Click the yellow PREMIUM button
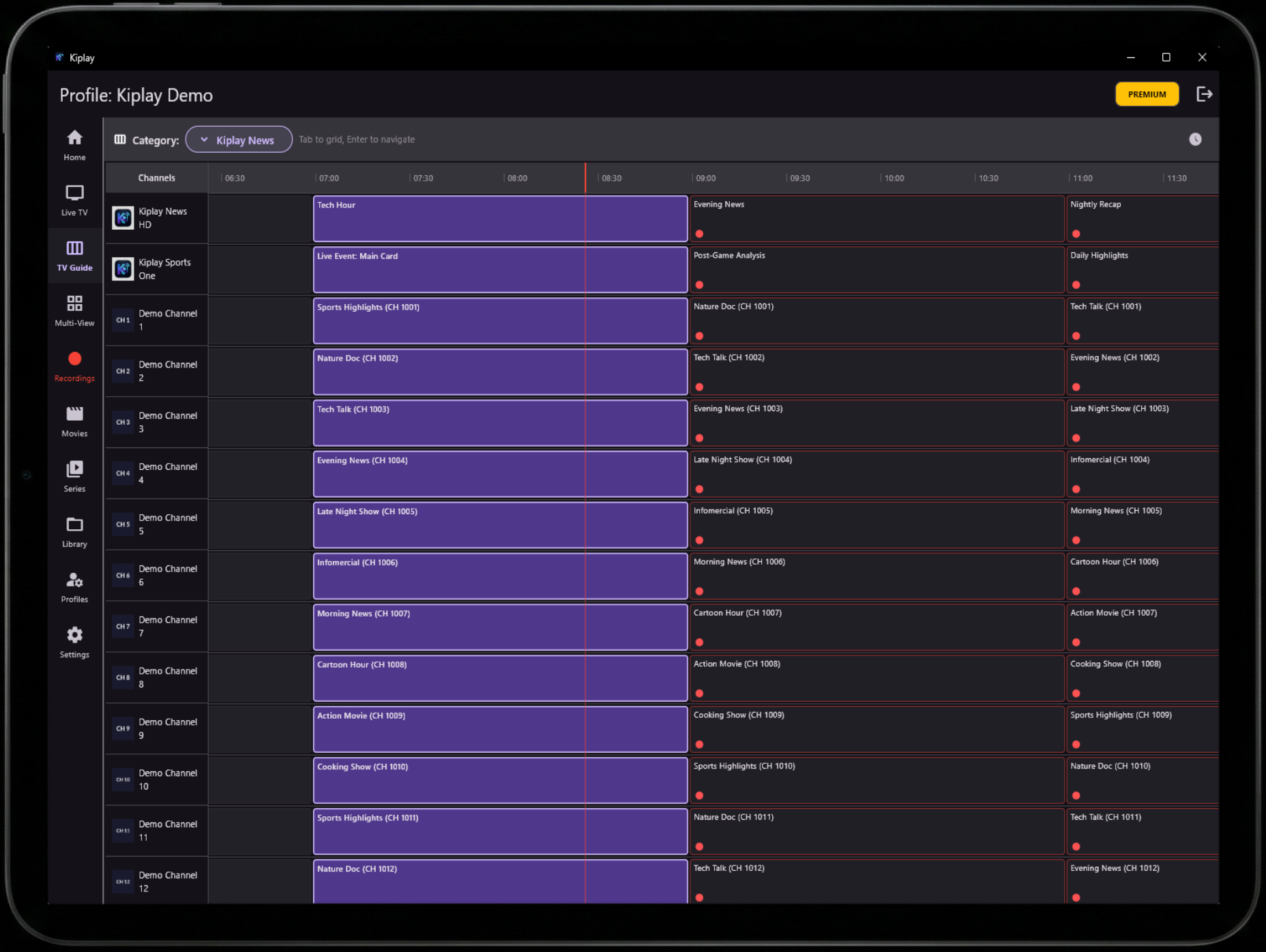The width and height of the screenshot is (1266, 952). coord(1147,94)
